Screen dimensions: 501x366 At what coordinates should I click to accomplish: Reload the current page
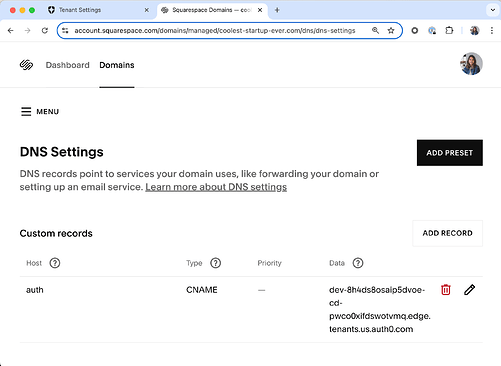click(45, 31)
